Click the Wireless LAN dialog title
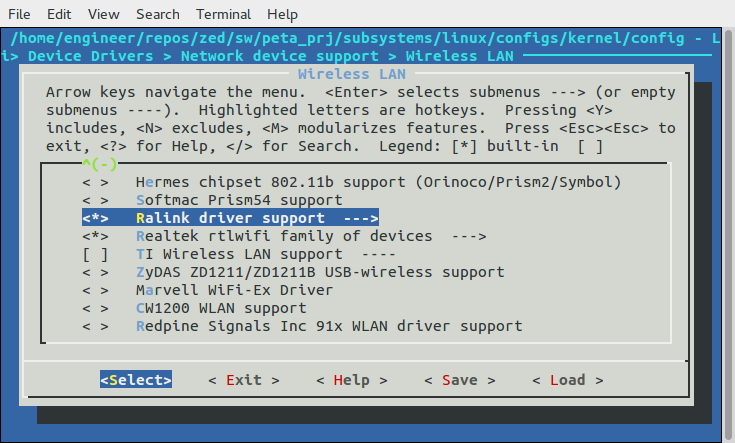 pyautogui.click(x=352, y=74)
